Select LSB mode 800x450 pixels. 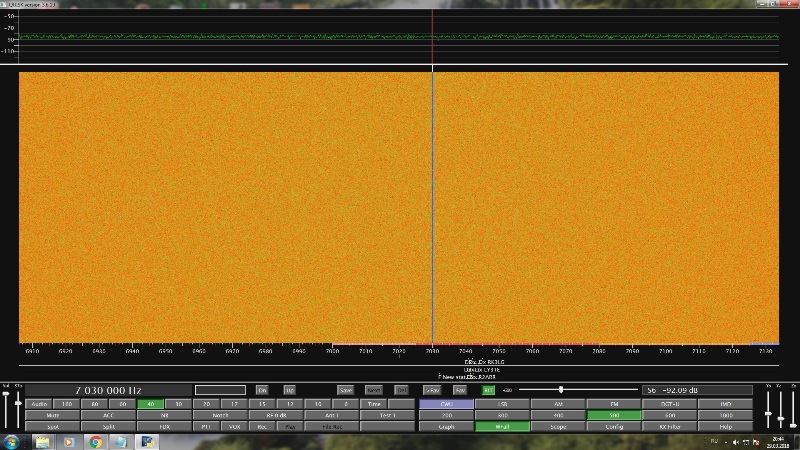click(503, 404)
